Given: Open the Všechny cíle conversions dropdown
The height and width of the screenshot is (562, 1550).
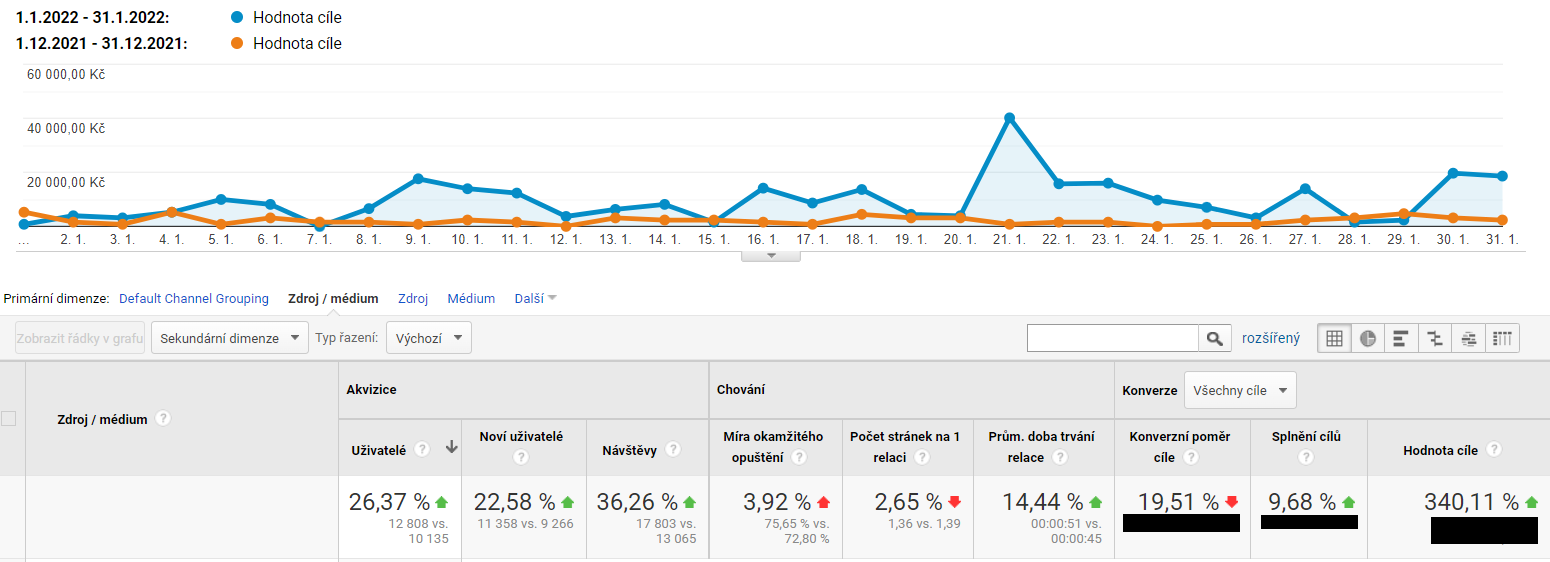Looking at the screenshot, I should tap(1240, 390).
